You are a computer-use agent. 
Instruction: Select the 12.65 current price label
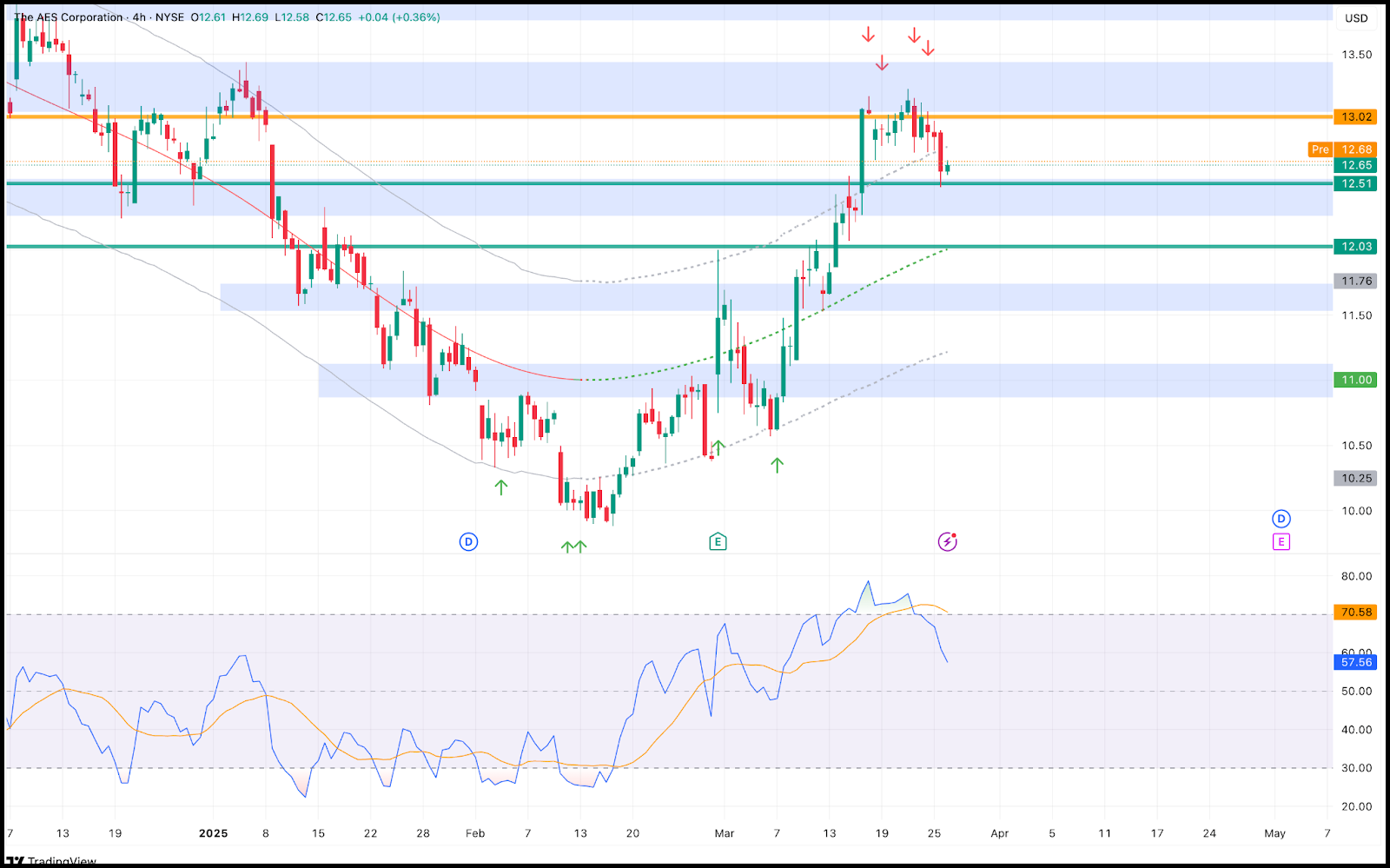[x=1356, y=165]
